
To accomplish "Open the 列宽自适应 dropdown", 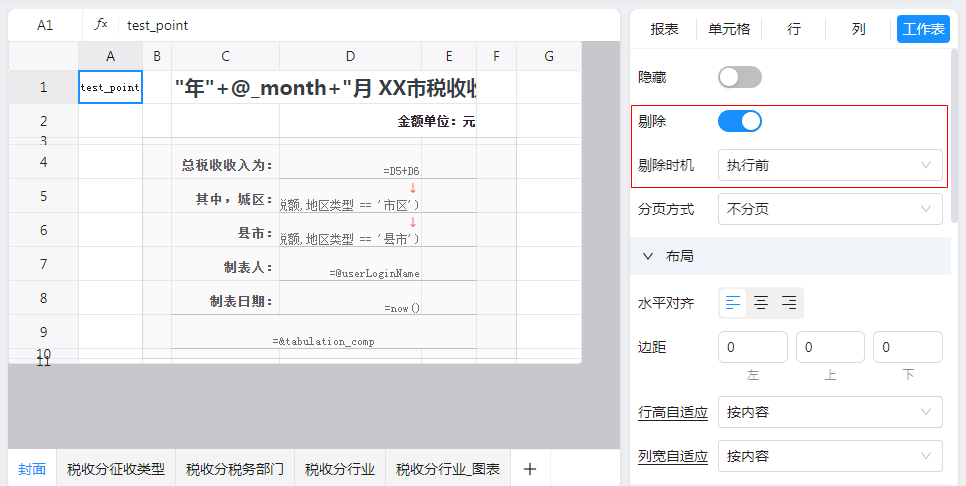I will pyautogui.click(x=829, y=456).
